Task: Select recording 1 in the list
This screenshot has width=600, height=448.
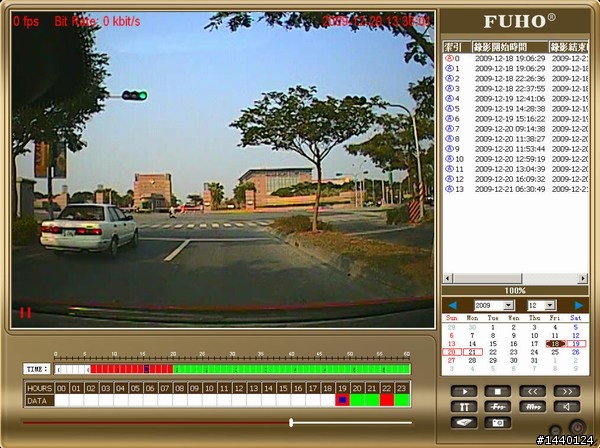Action: 516,68
